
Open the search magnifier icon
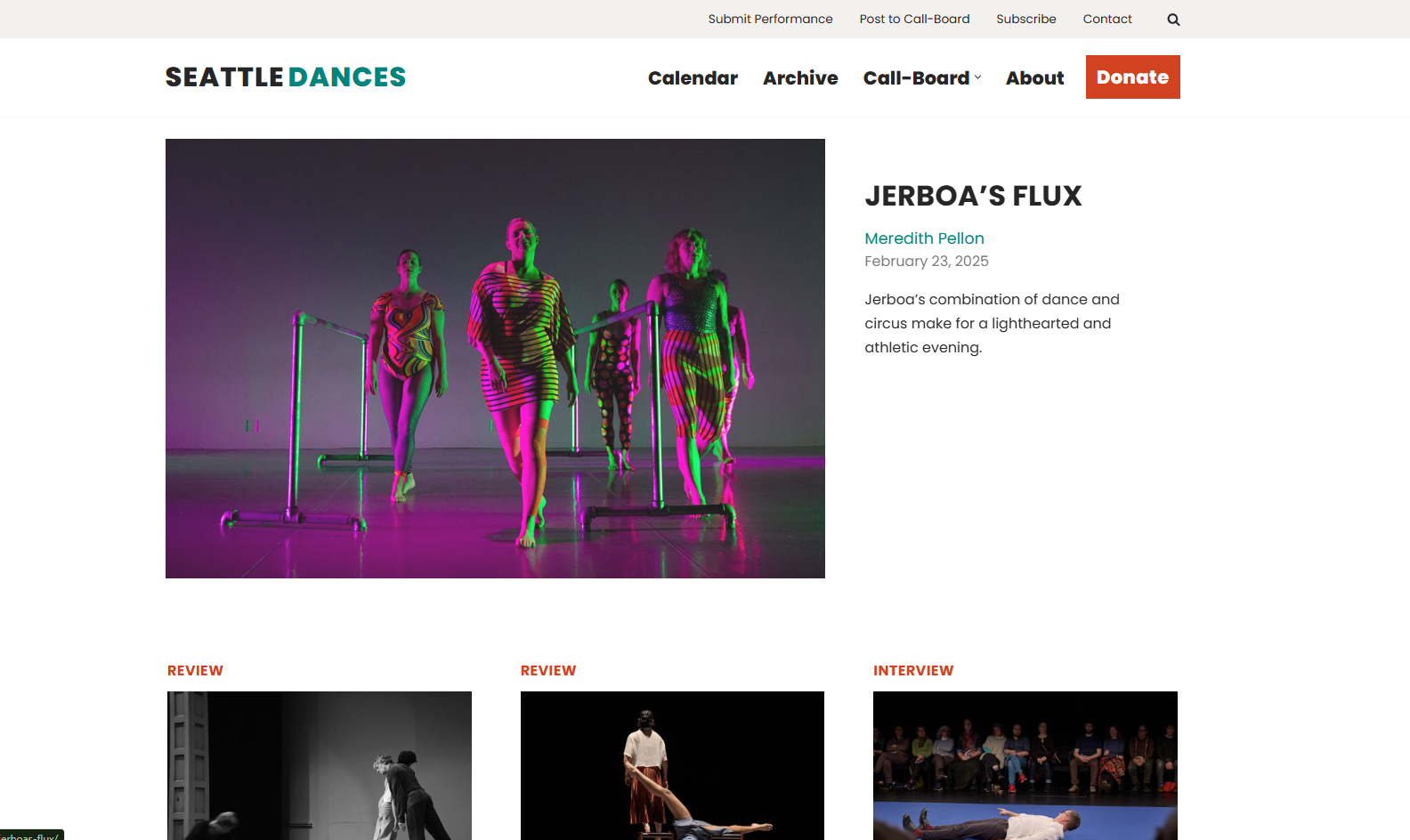click(1173, 20)
